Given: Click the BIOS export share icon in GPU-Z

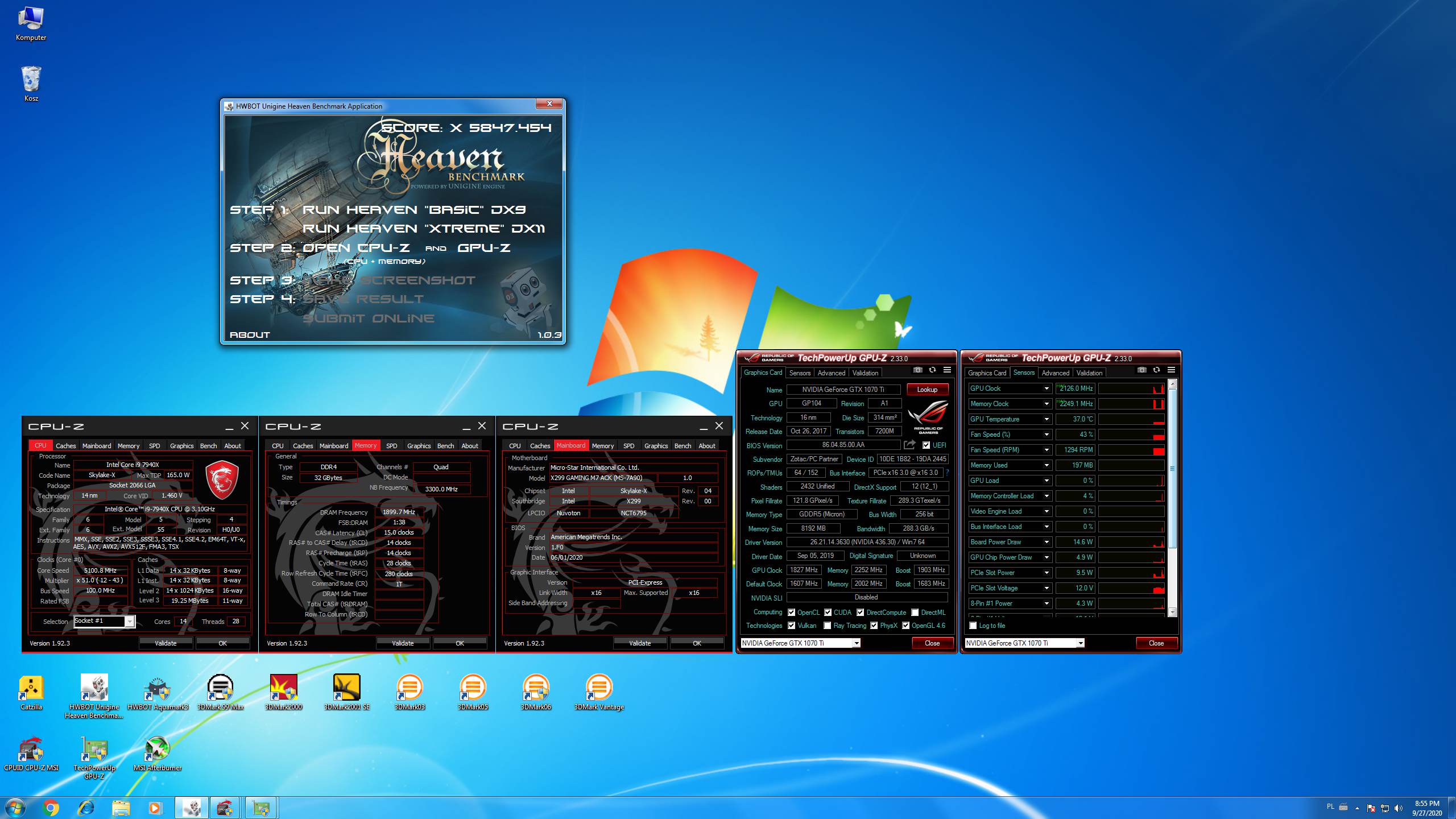Looking at the screenshot, I should coord(909,445).
